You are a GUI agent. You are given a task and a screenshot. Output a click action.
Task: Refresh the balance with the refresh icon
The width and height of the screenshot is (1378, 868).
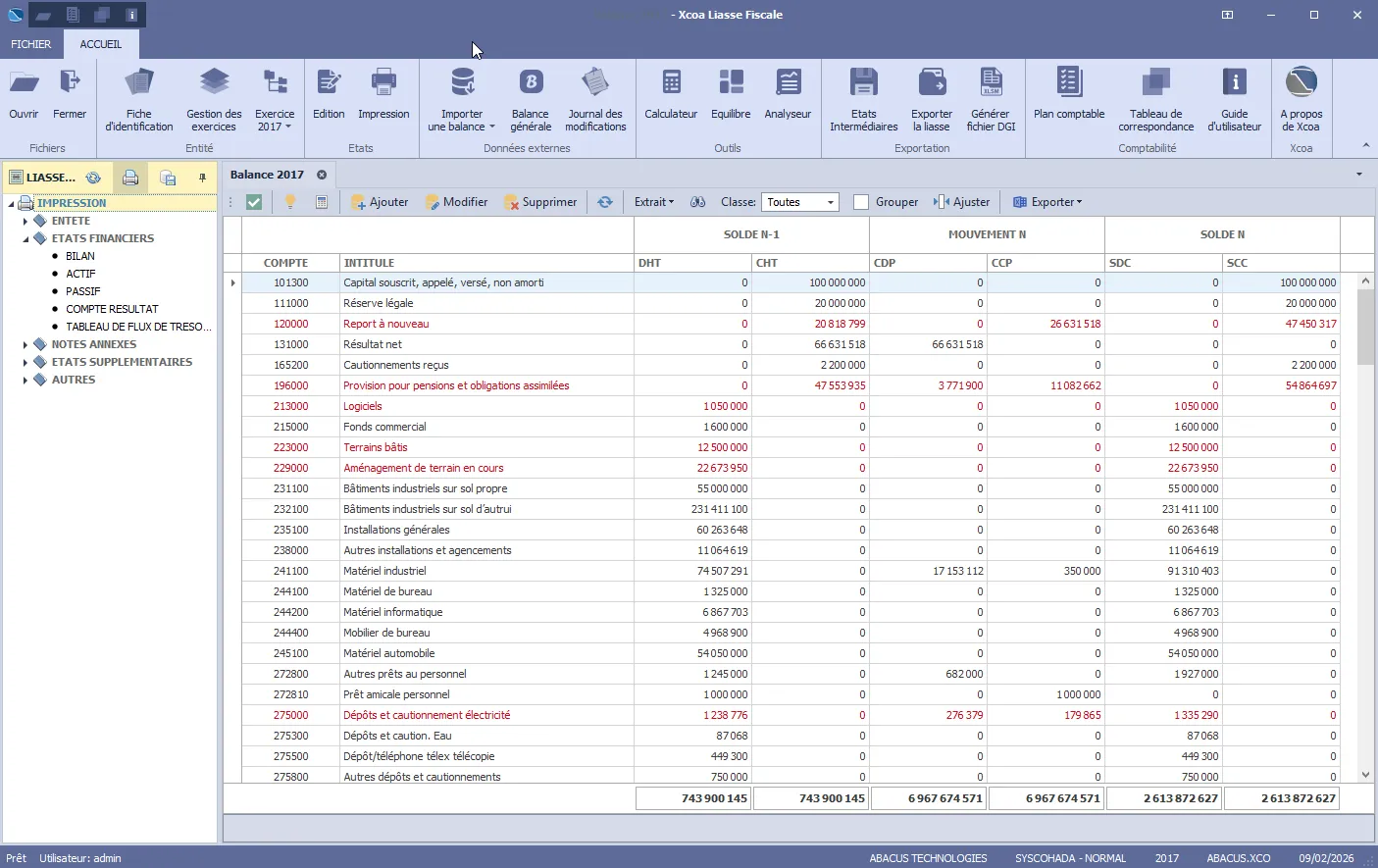point(605,202)
